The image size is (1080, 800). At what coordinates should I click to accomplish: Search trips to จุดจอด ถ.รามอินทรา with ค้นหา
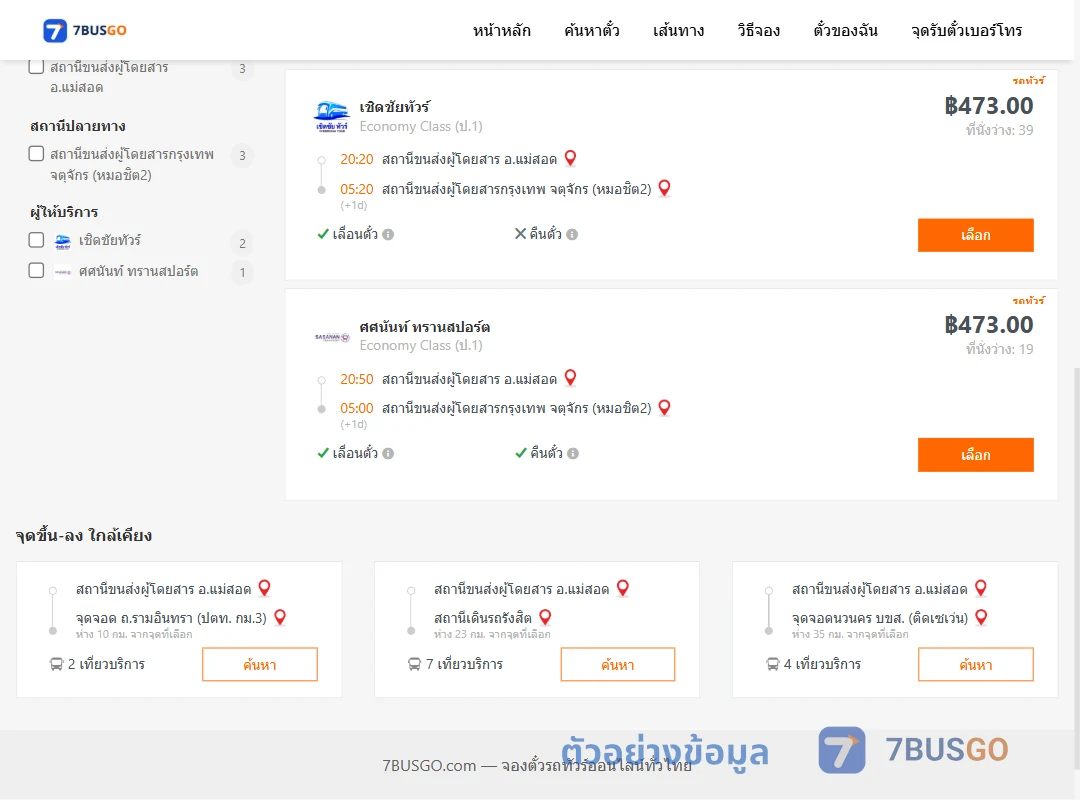260,664
